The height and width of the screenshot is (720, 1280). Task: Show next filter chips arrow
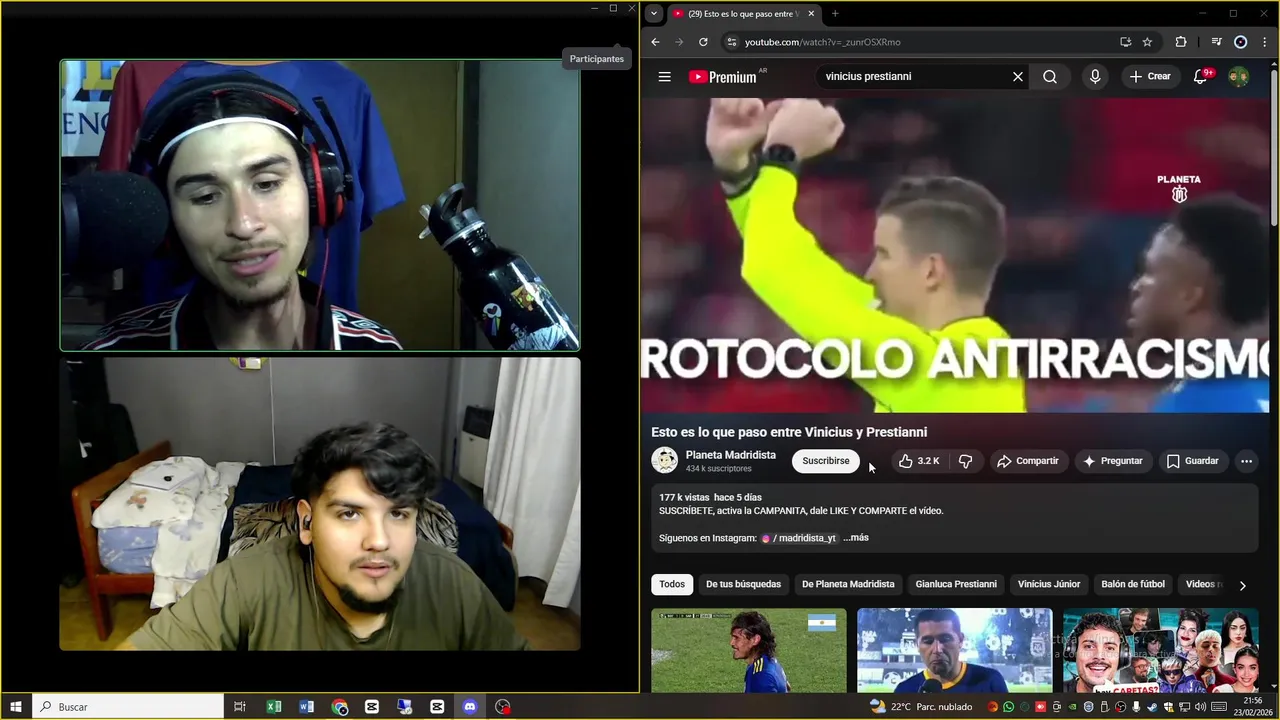(x=1243, y=585)
